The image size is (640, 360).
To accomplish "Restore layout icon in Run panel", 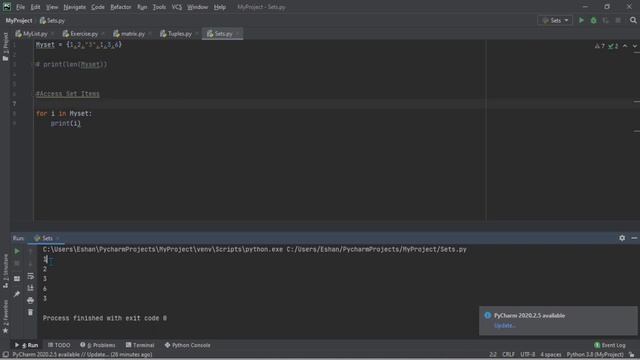I will coord(17,279).
